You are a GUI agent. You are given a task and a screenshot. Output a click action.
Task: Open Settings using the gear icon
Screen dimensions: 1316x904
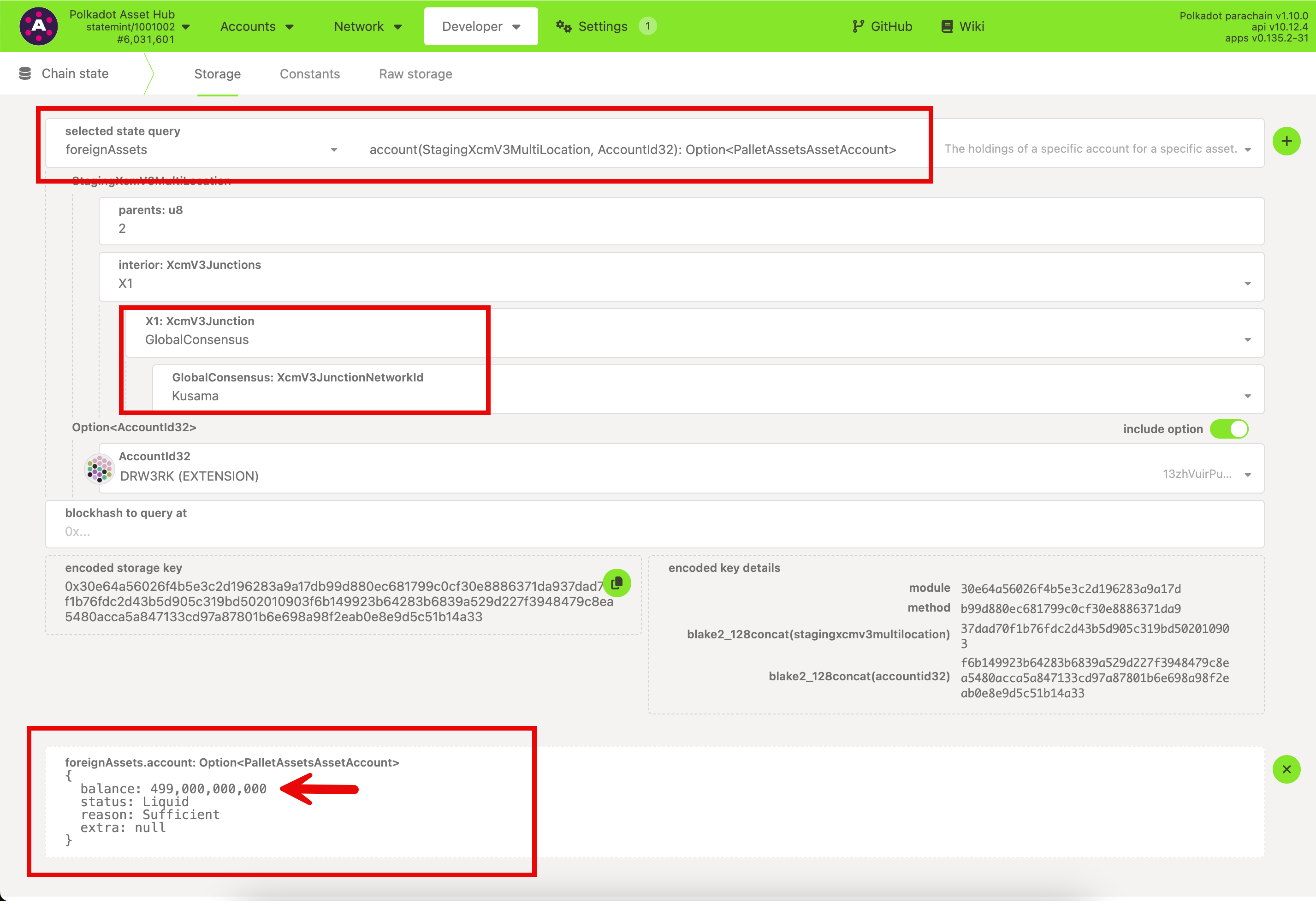[563, 26]
